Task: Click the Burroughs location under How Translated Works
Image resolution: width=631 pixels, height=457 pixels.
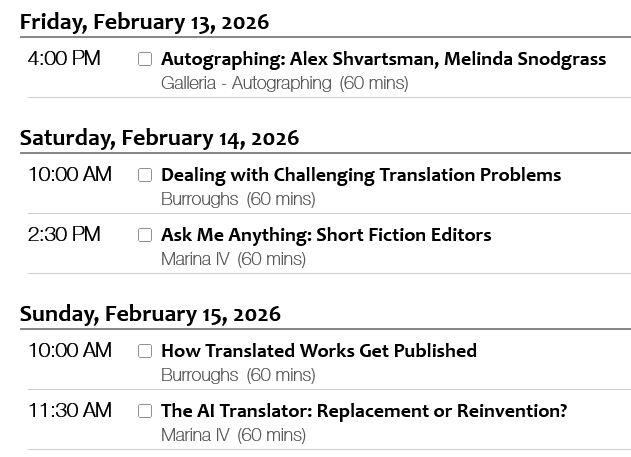Action: tap(199, 375)
